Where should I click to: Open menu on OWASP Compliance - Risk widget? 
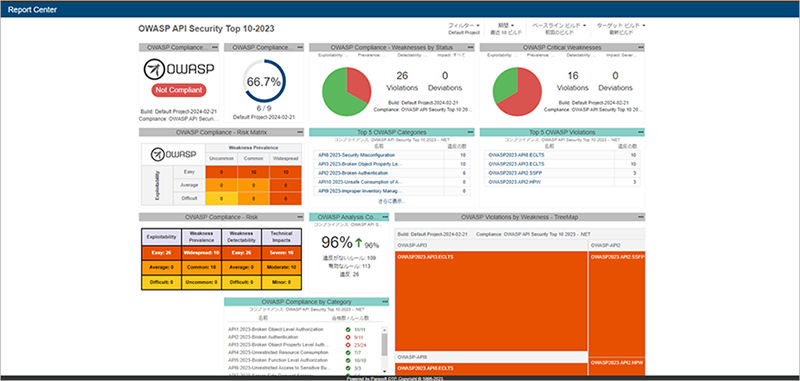(299, 217)
